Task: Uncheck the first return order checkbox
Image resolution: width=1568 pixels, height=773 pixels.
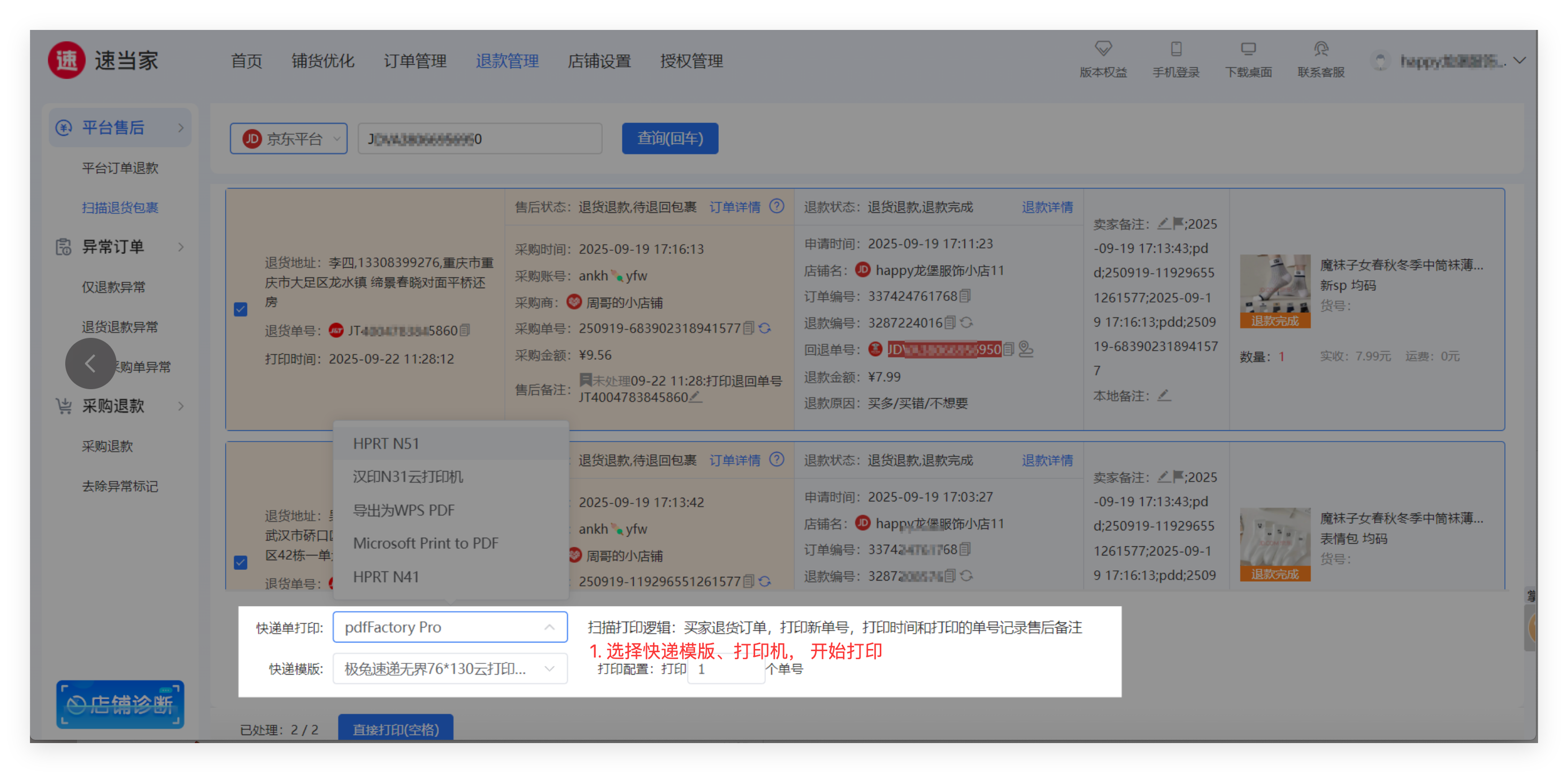Action: (241, 309)
